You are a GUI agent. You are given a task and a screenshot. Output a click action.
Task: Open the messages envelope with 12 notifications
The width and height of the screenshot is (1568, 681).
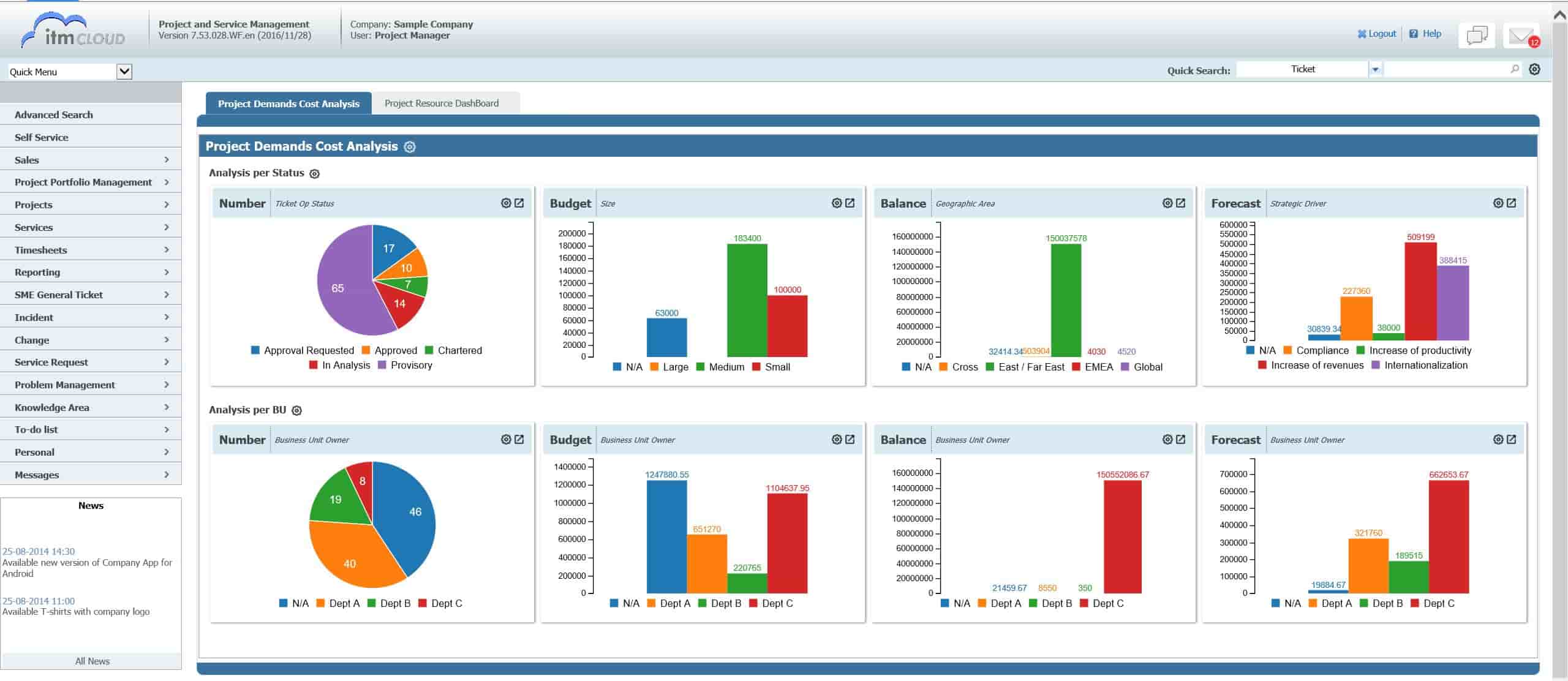(x=1521, y=35)
